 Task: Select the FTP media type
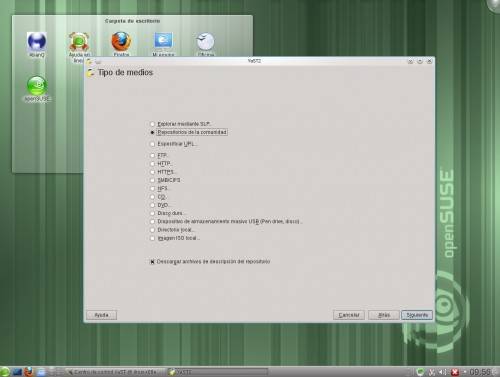[152, 155]
